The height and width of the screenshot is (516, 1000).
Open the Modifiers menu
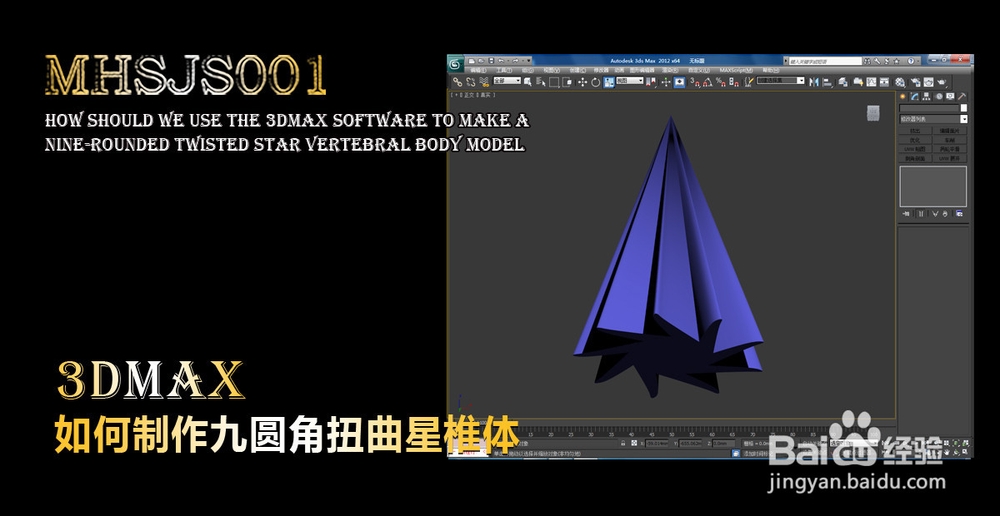pyautogui.click(x=601, y=70)
